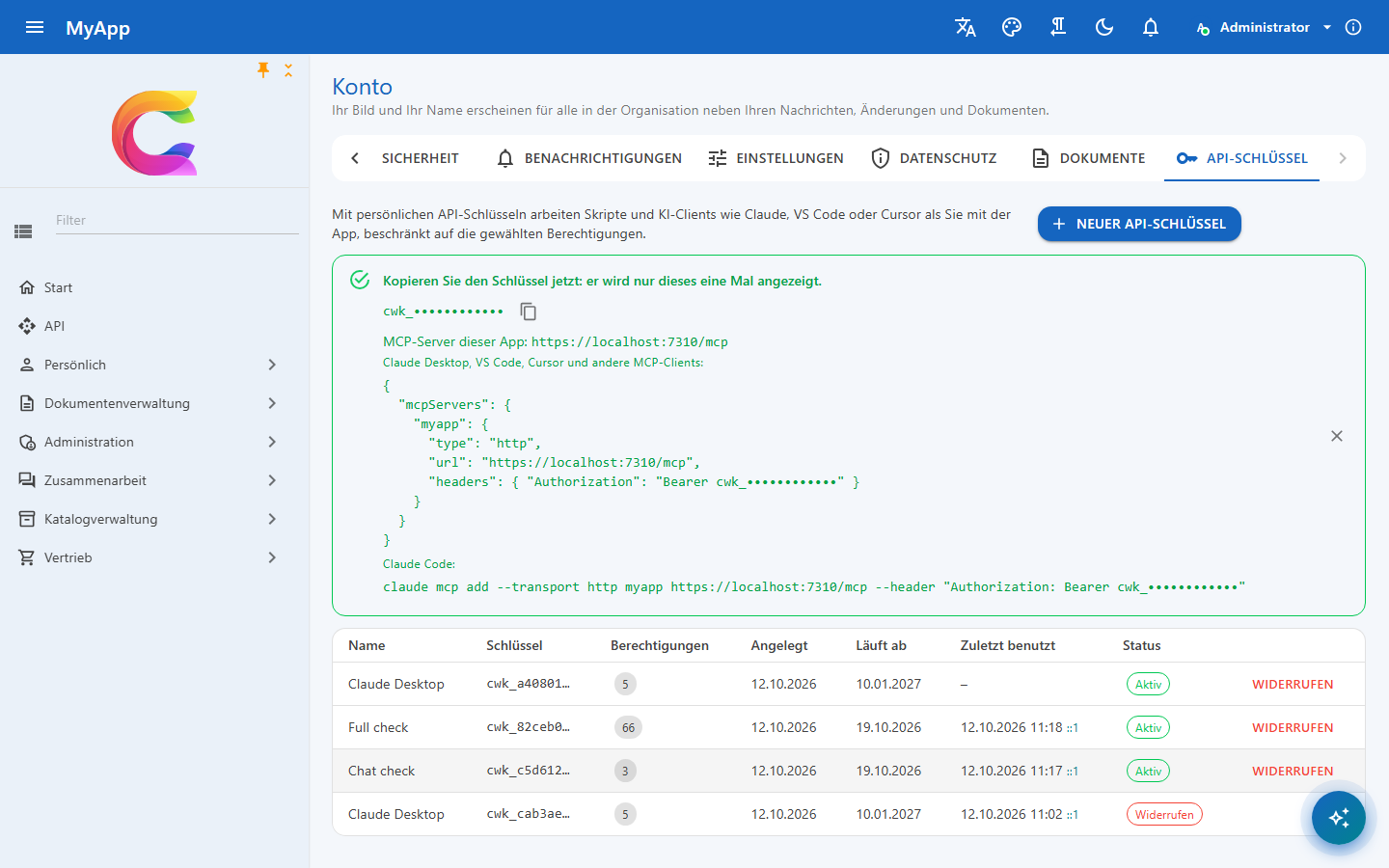The width and height of the screenshot is (1389, 868).
Task: Switch to Datenschutz tab
Action: click(x=934, y=158)
